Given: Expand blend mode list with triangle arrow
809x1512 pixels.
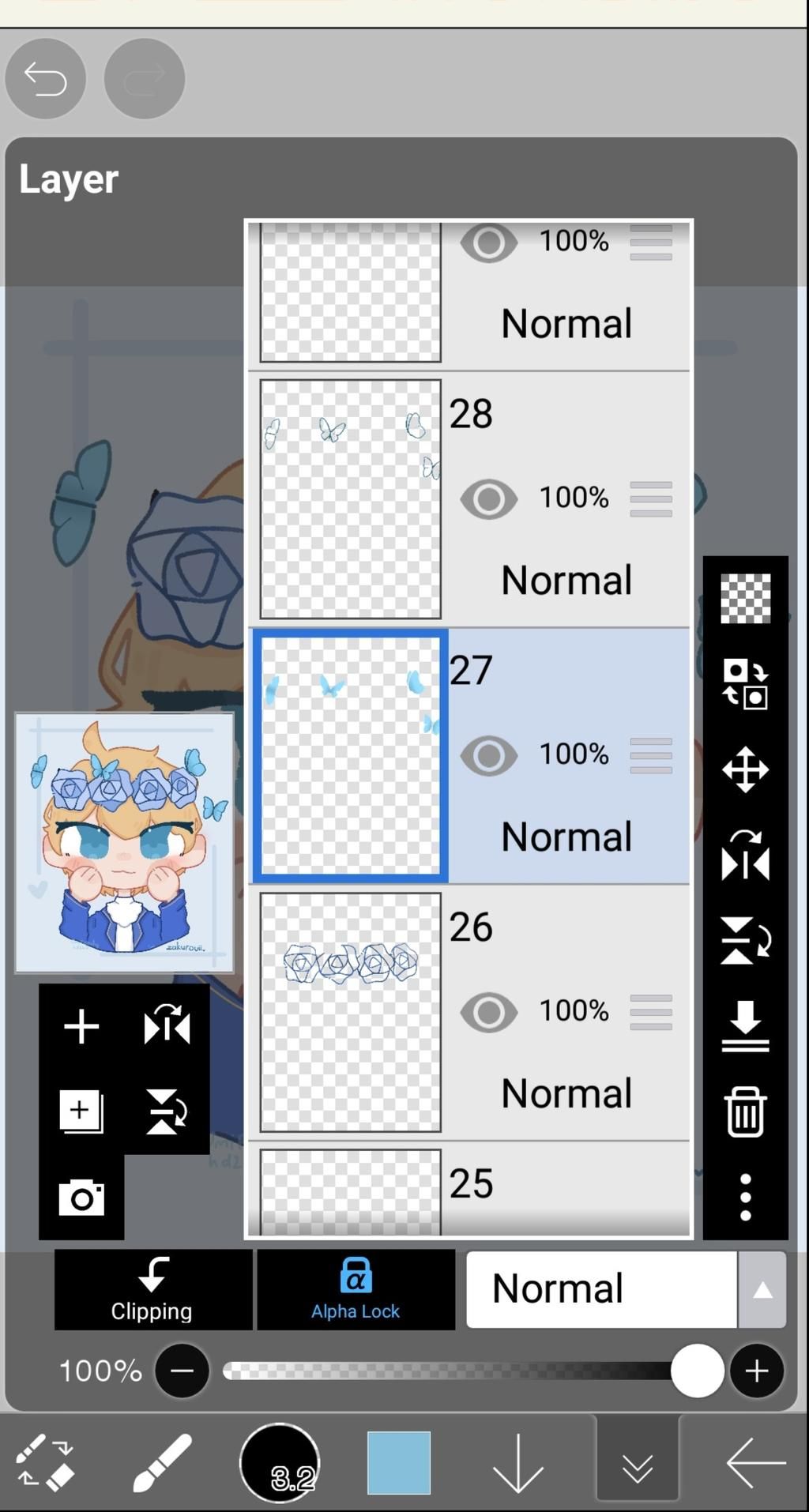Looking at the screenshot, I should 762,1289.
